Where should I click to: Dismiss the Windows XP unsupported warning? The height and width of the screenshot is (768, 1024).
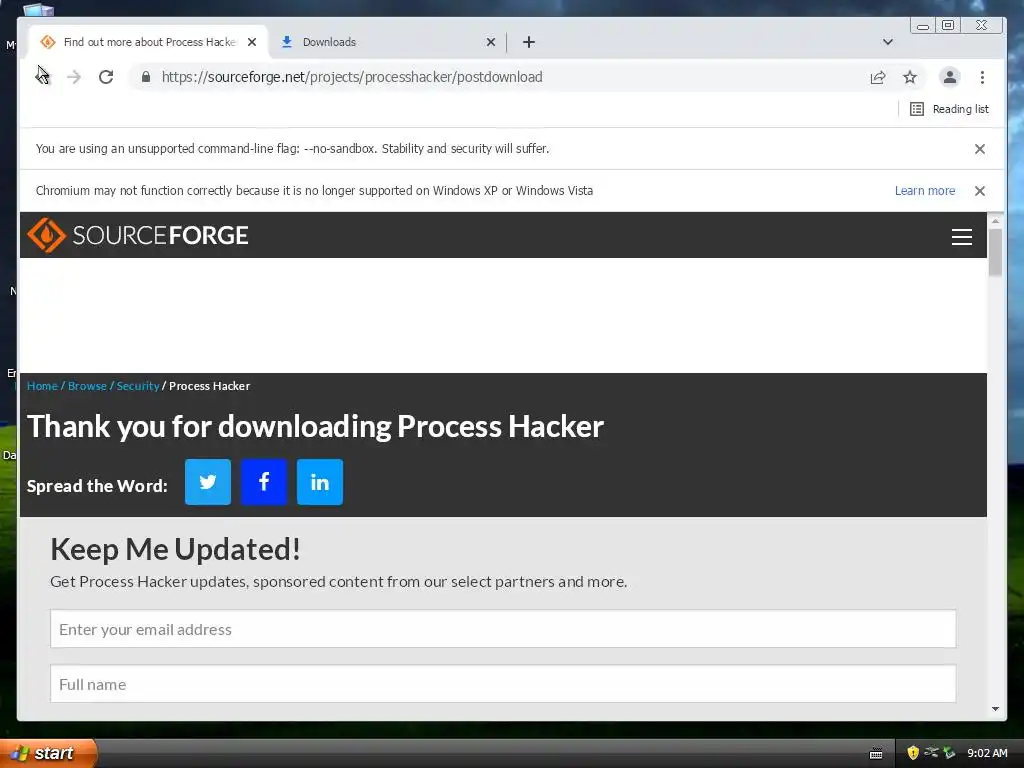pos(980,191)
